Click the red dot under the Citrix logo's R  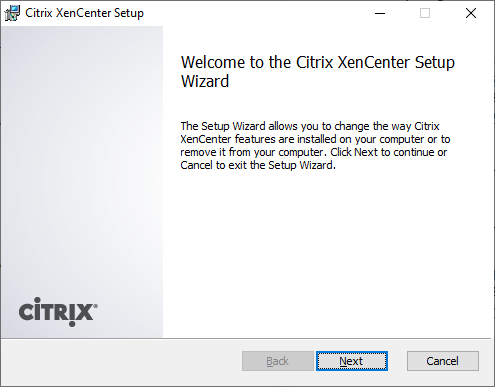point(72,323)
